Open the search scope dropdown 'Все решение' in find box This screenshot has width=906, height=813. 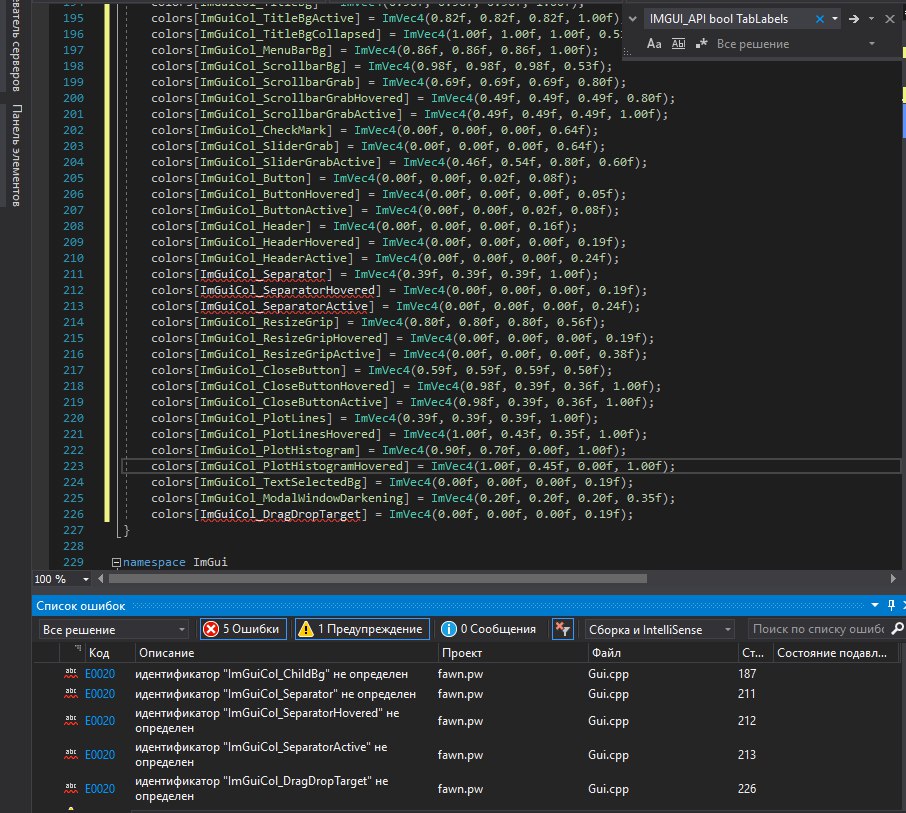pyautogui.click(x=872, y=44)
